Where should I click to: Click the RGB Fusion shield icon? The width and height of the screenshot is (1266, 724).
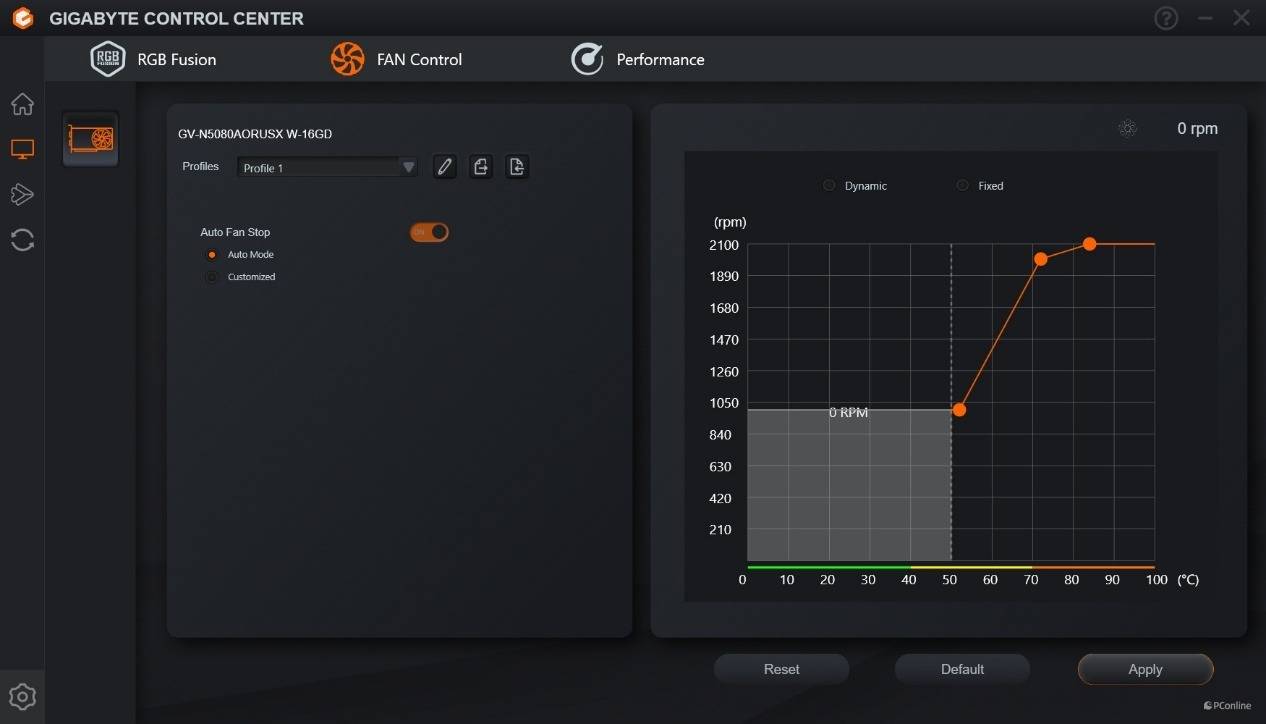click(108, 59)
